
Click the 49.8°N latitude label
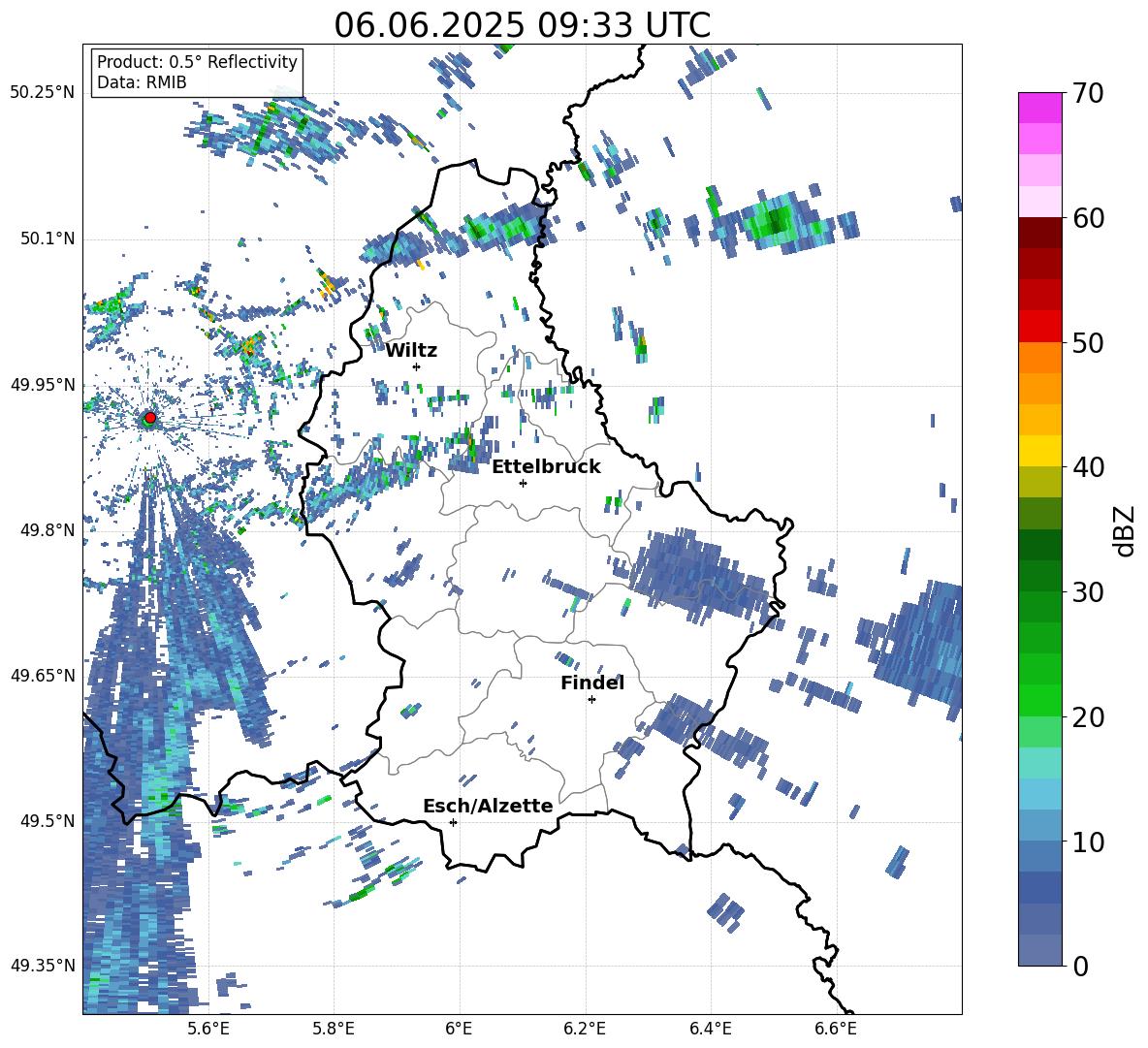[x=47, y=529]
